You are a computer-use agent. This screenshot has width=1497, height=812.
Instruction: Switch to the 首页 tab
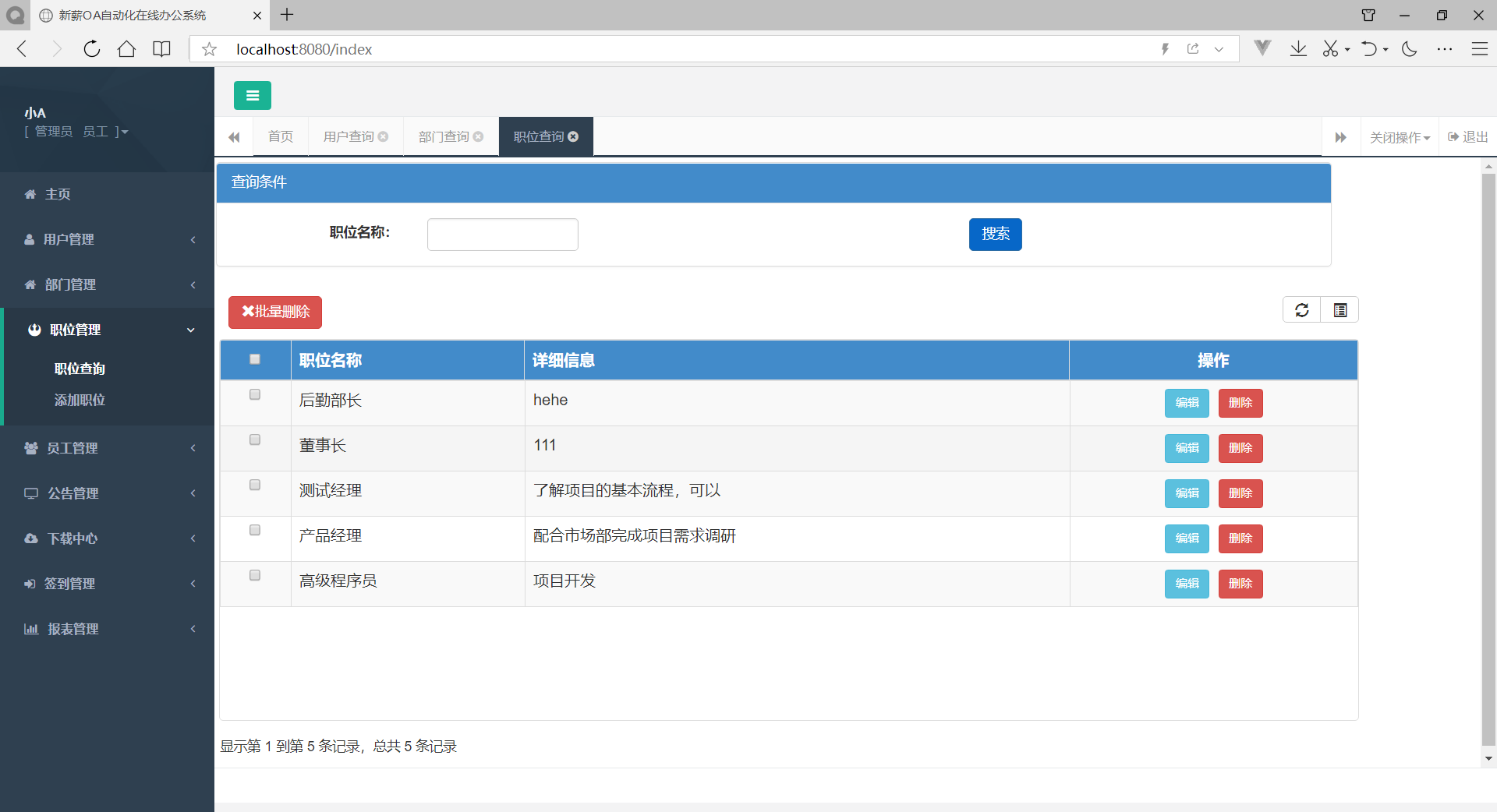280,136
